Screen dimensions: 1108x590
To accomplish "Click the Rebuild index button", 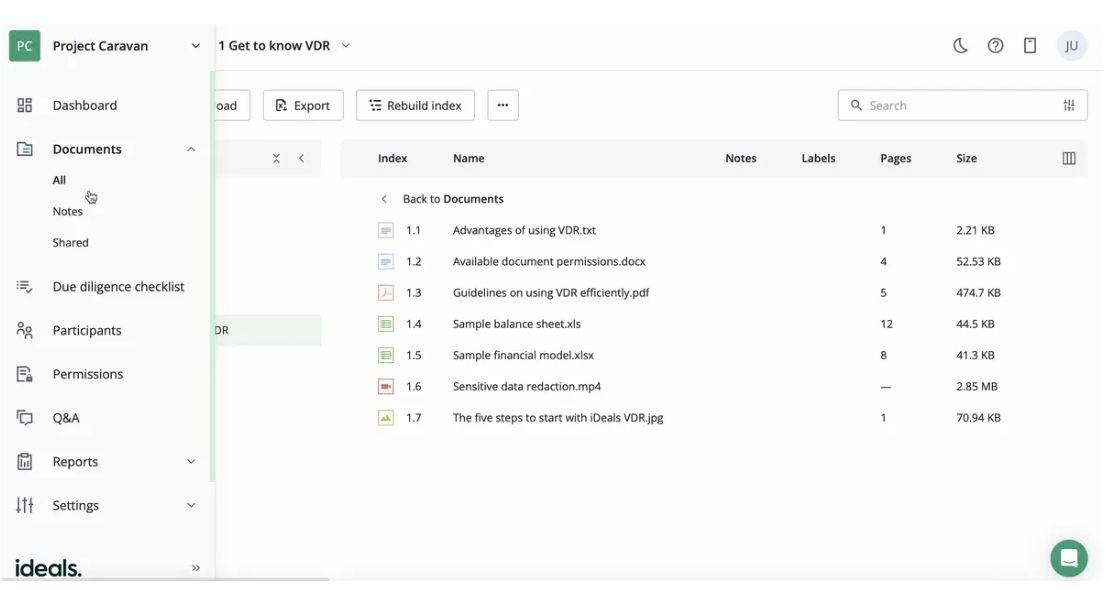I will click(416, 105).
